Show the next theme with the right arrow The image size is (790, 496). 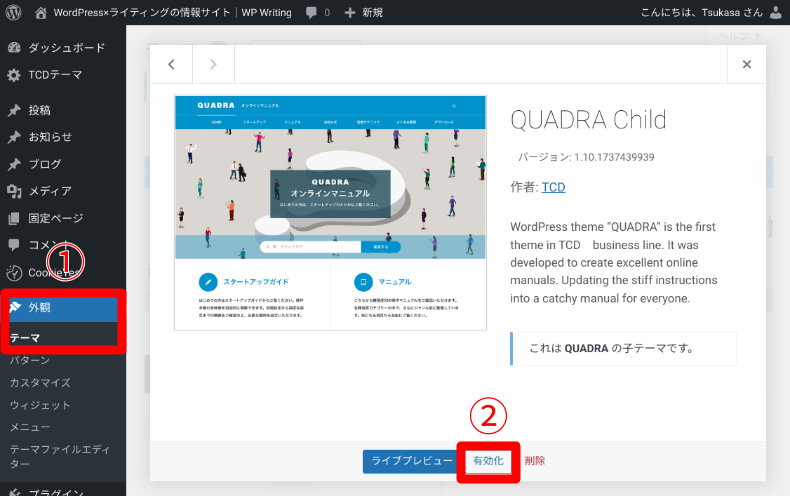(213, 64)
